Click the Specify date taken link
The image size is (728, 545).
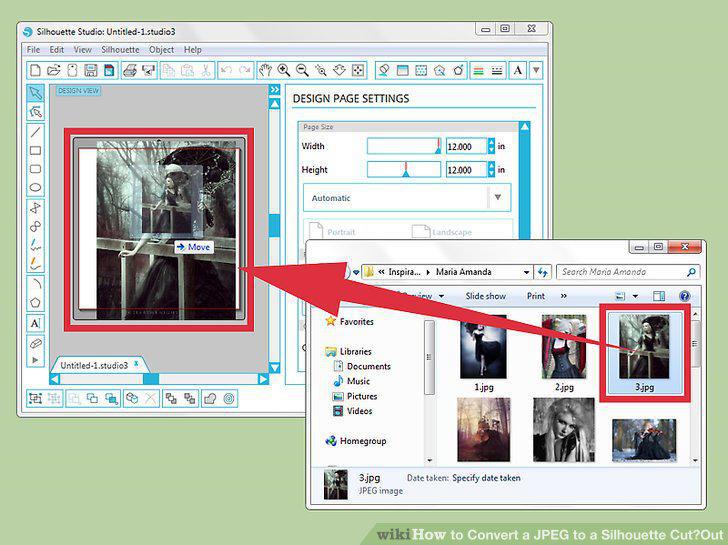tap(486, 478)
